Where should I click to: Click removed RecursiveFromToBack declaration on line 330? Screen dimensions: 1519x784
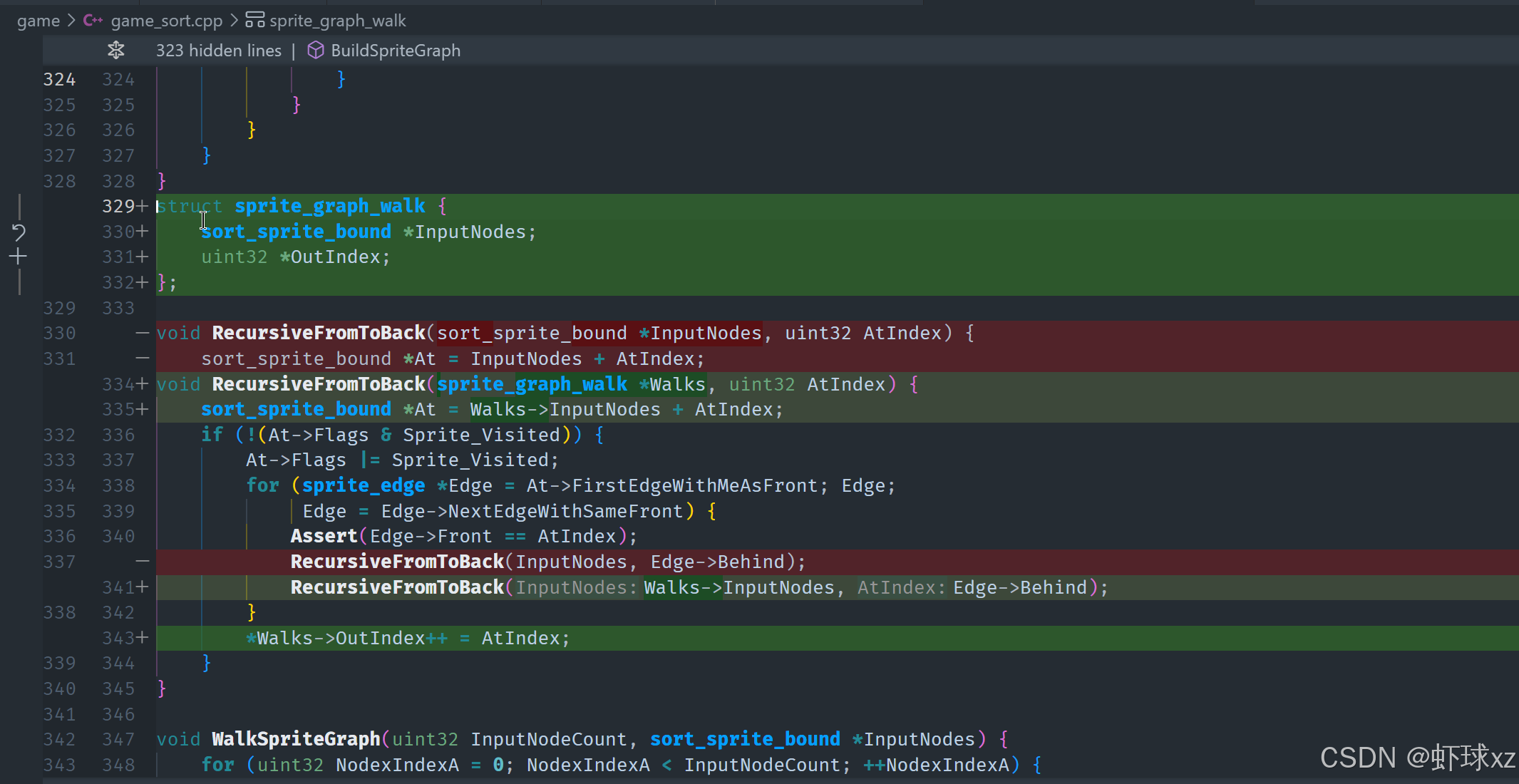pyautogui.click(x=318, y=333)
